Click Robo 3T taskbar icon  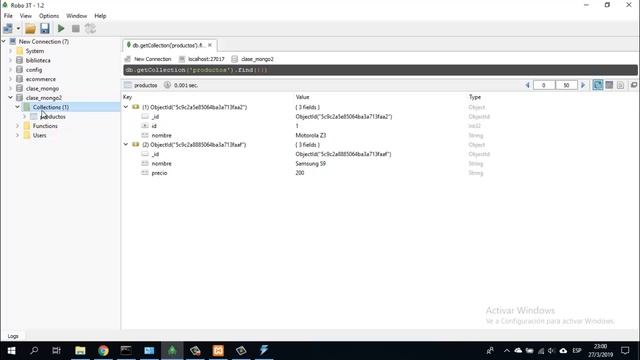tap(172, 351)
